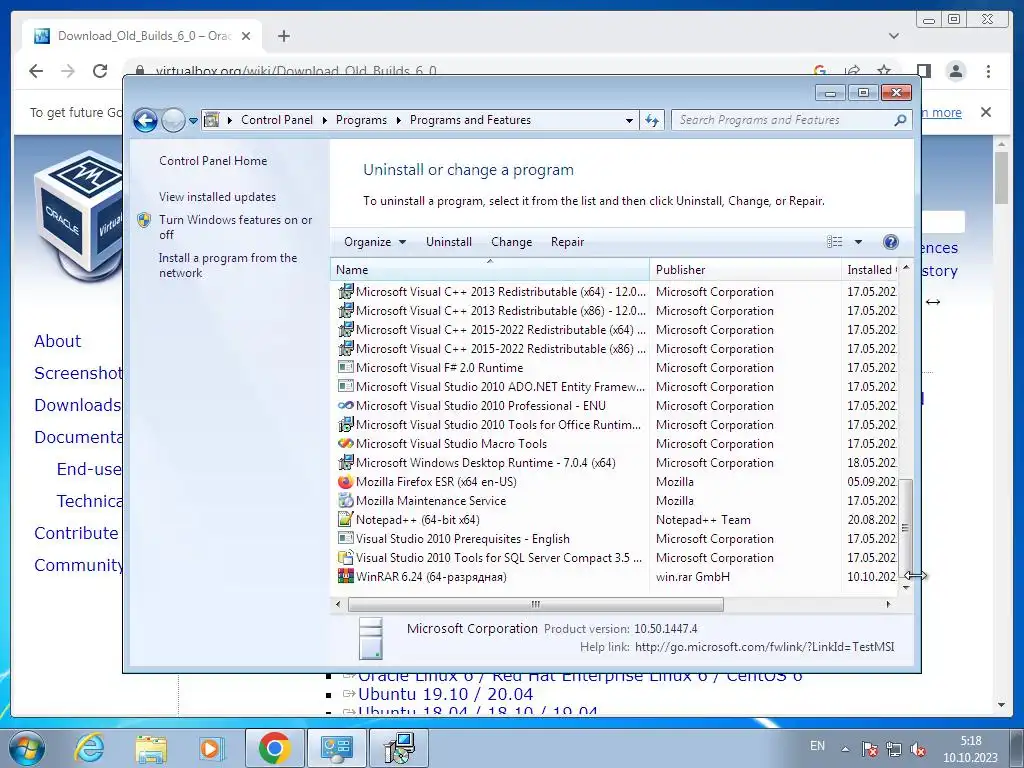
Task: Click Turn Windows features on or off
Action: pyautogui.click(x=235, y=227)
